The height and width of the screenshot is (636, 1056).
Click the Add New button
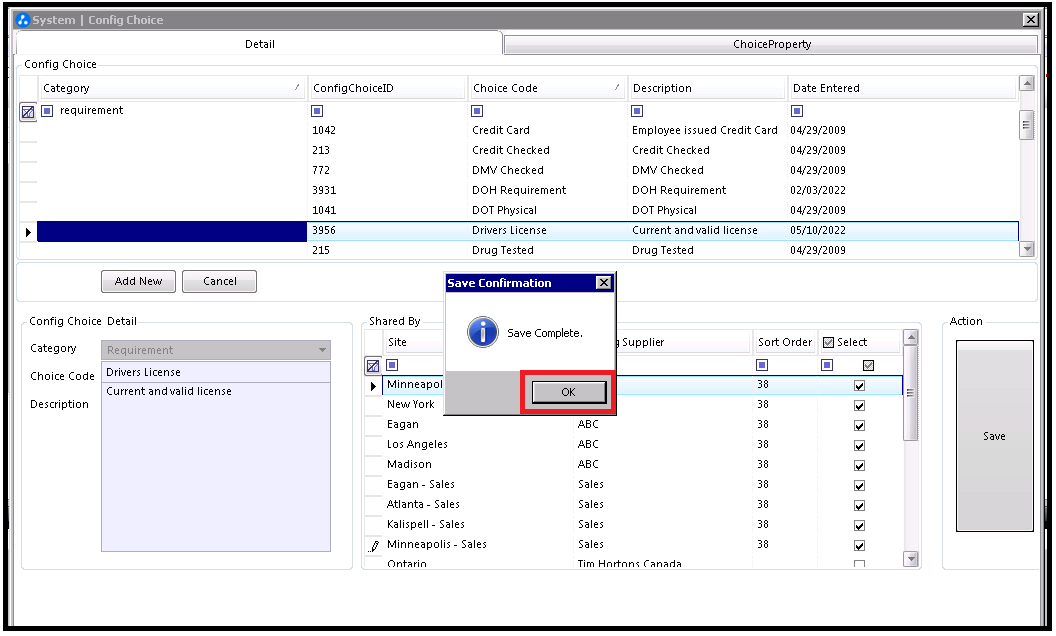(138, 282)
